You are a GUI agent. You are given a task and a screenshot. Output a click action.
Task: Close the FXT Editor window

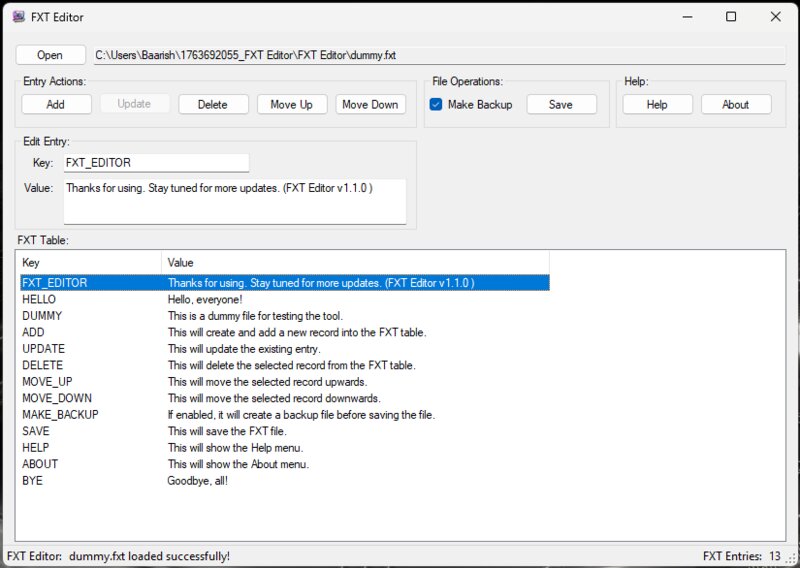[x=776, y=17]
